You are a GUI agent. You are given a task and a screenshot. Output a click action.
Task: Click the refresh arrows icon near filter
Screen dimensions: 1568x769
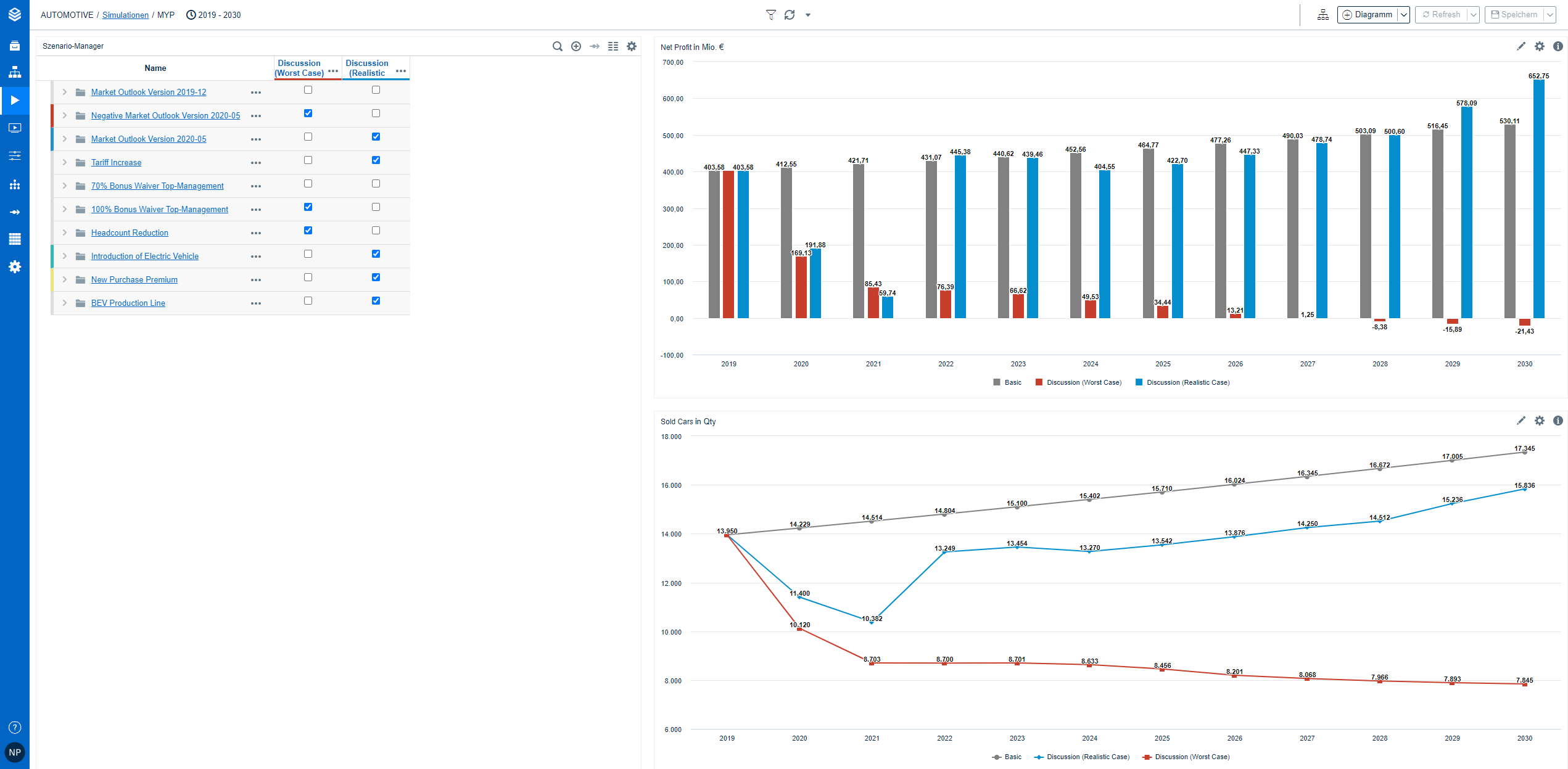click(x=790, y=15)
